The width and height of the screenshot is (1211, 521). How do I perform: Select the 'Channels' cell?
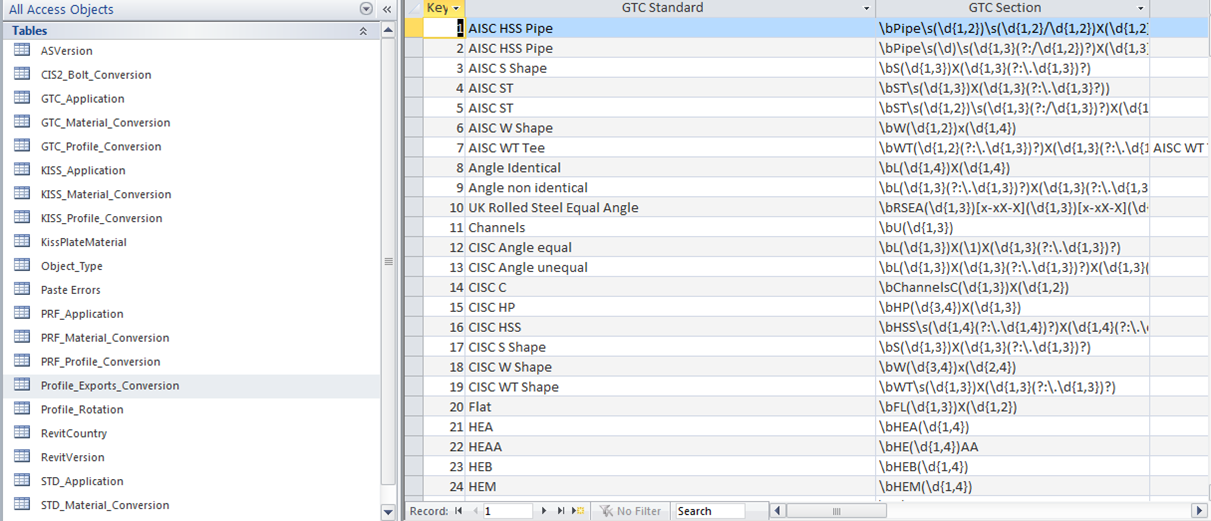pos(670,227)
